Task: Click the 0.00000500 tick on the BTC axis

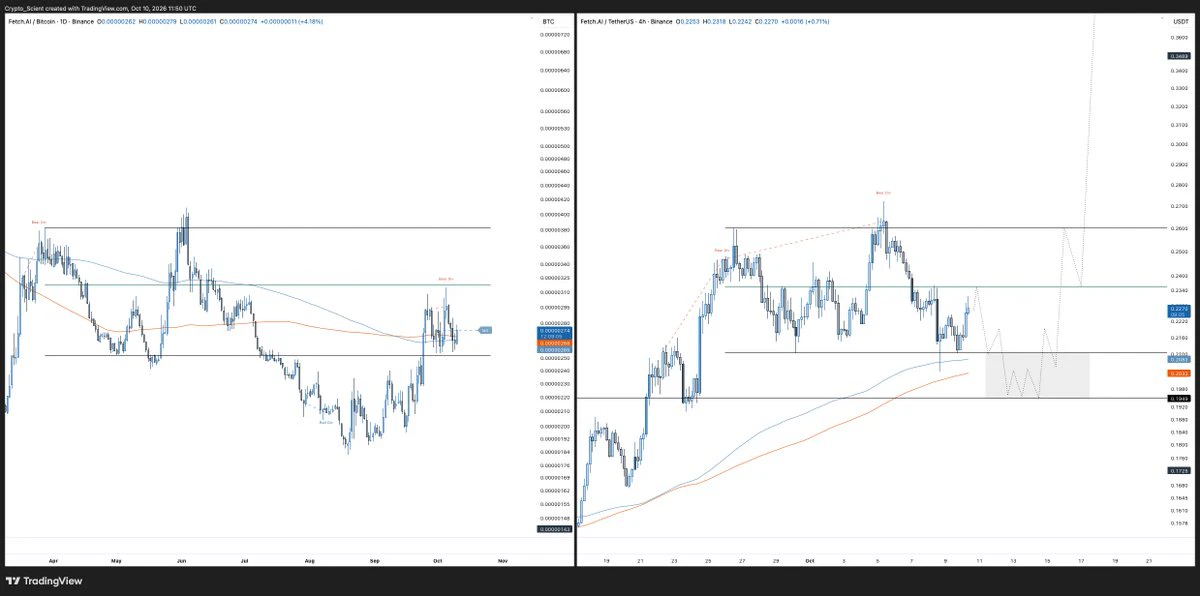Action: 556,146
